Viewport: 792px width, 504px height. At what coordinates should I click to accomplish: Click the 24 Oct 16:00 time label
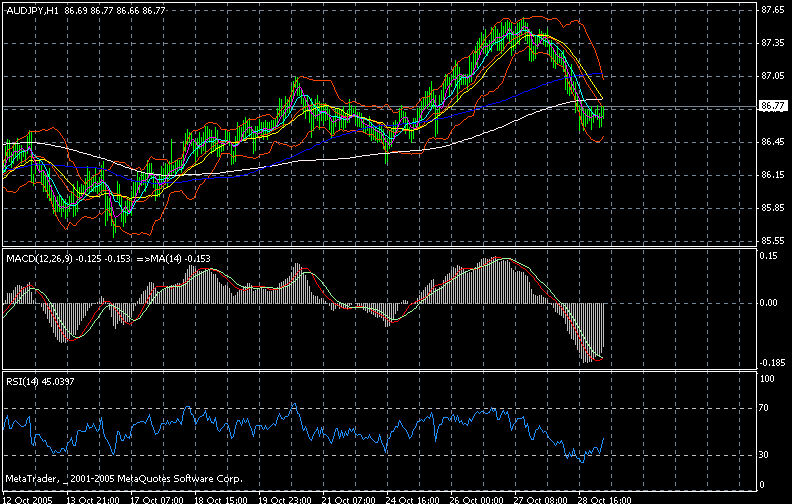413,499
